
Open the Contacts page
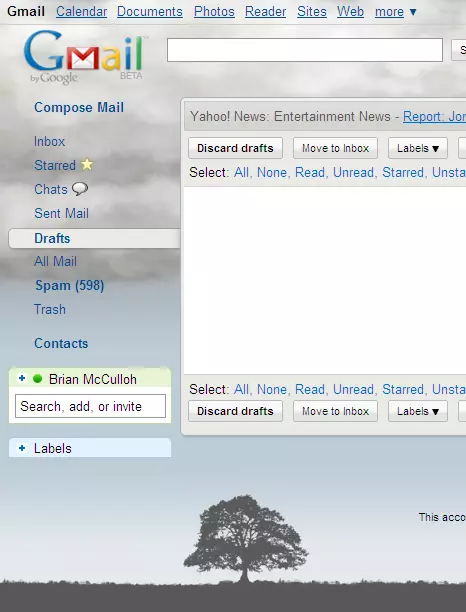tap(61, 343)
